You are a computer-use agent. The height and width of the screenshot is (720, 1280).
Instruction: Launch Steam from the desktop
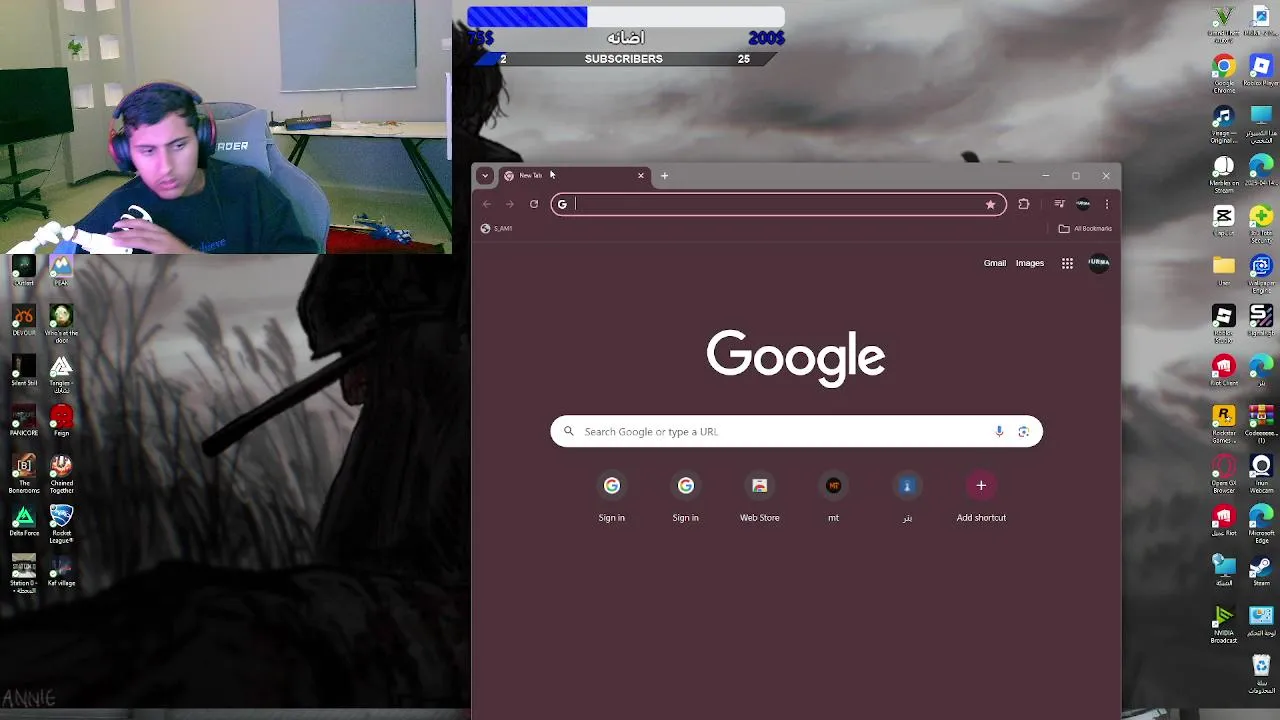pyautogui.click(x=1261, y=571)
